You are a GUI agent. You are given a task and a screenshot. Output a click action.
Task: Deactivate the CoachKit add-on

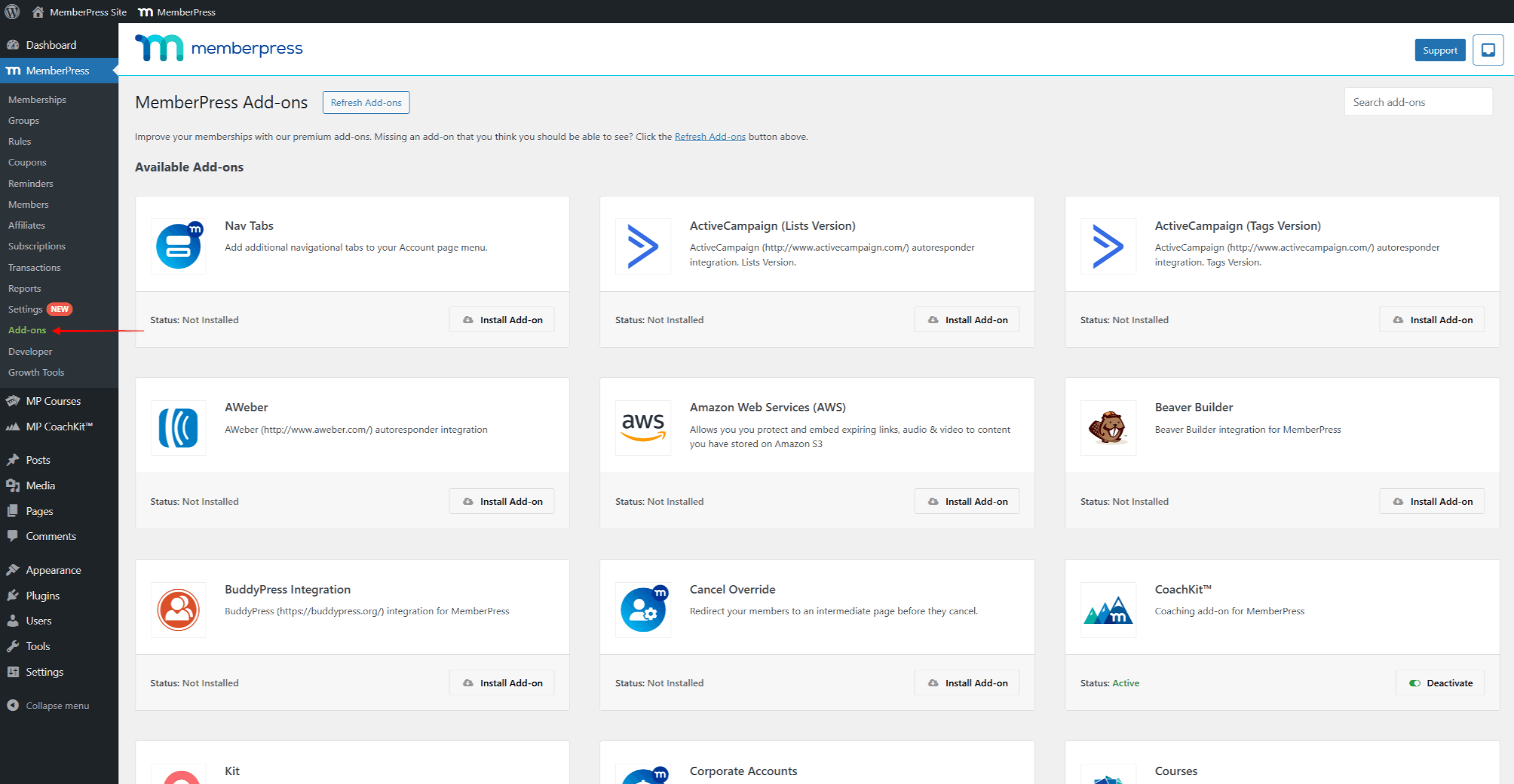click(x=1440, y=683)
